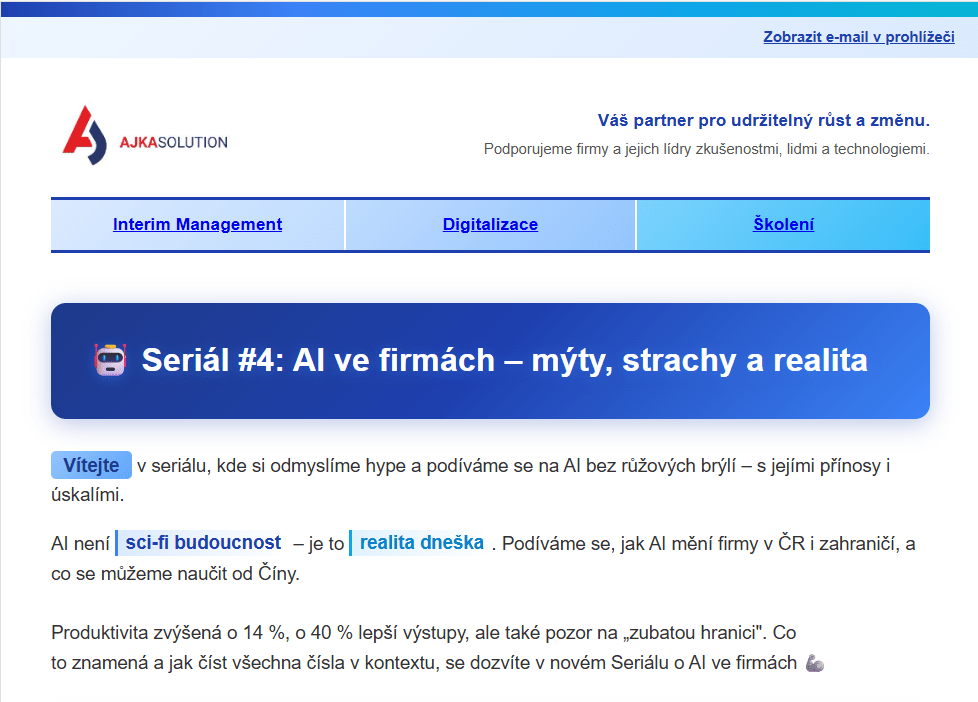Open the Interim Management navigation link
The width and height of the screenshot is (978, 702).
[x=197, y=224]
